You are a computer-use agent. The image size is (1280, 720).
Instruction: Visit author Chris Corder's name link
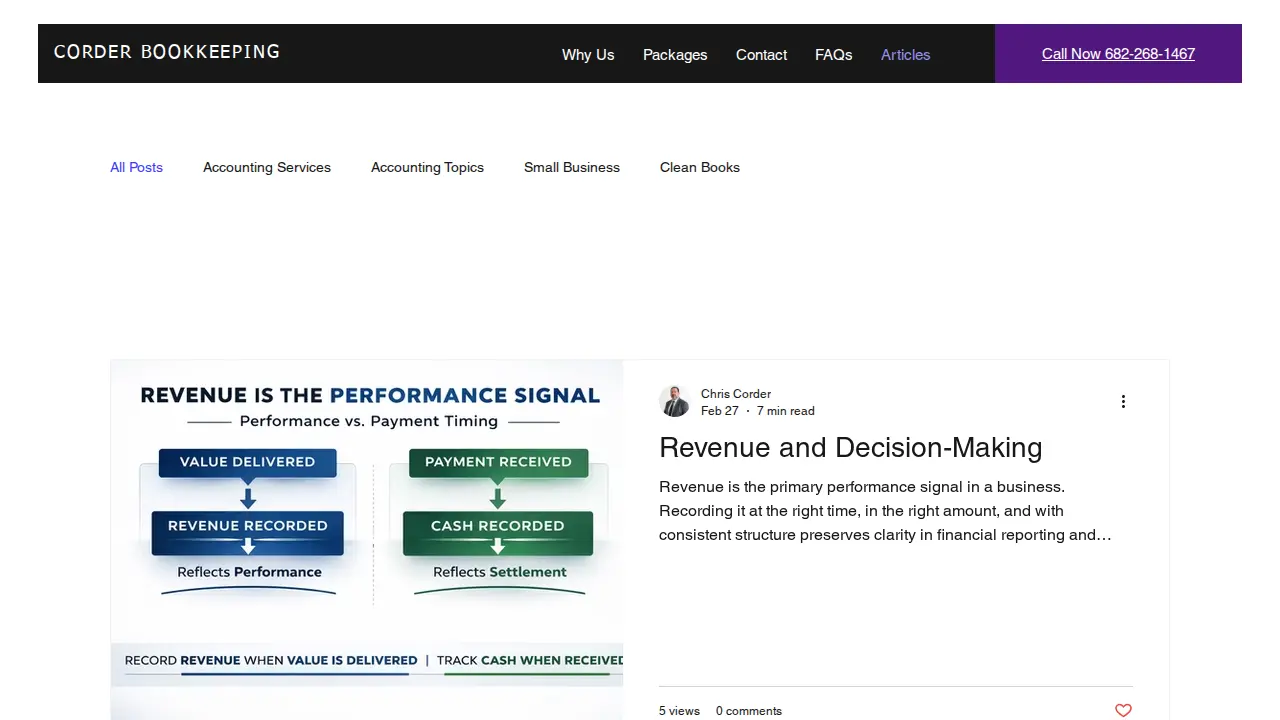(x=736, y=394)
